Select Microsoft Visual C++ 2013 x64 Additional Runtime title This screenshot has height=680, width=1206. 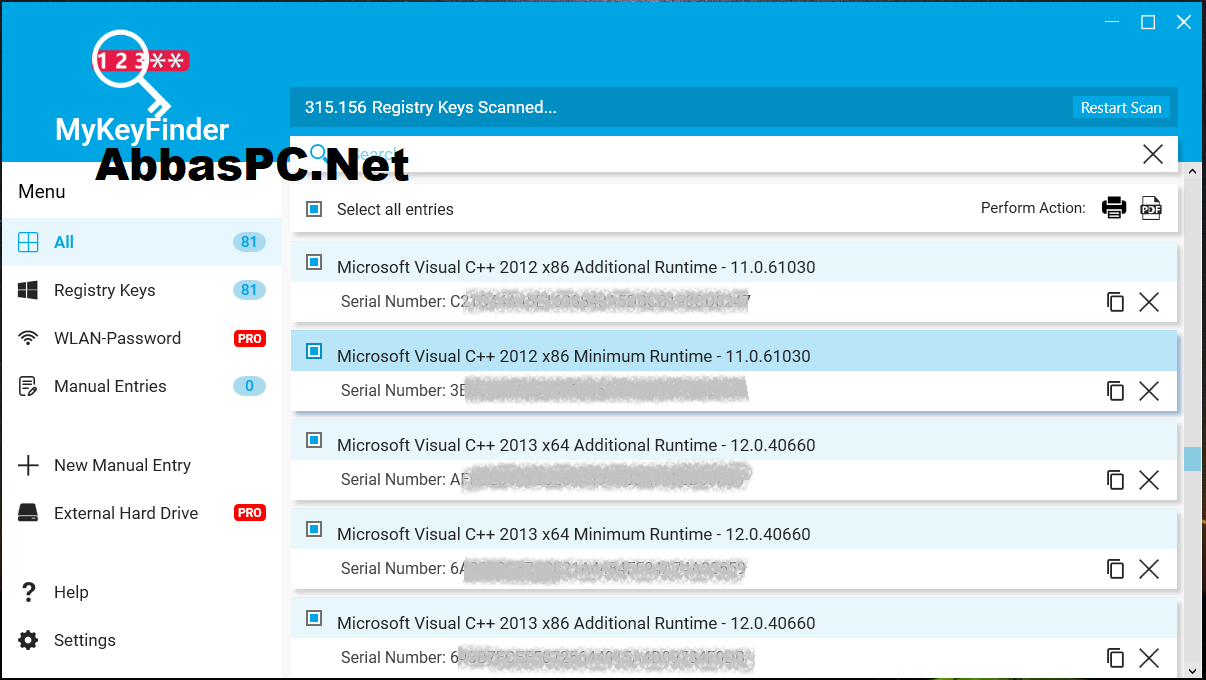[x=576, y=445]
